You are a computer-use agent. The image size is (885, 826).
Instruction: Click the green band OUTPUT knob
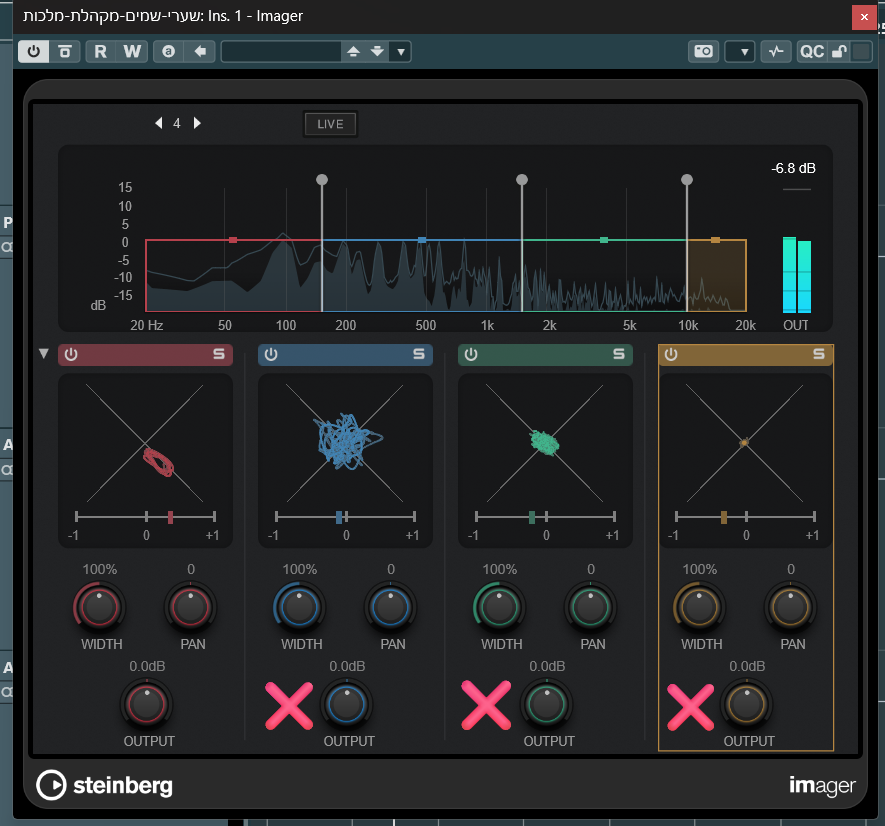[546, 705]
